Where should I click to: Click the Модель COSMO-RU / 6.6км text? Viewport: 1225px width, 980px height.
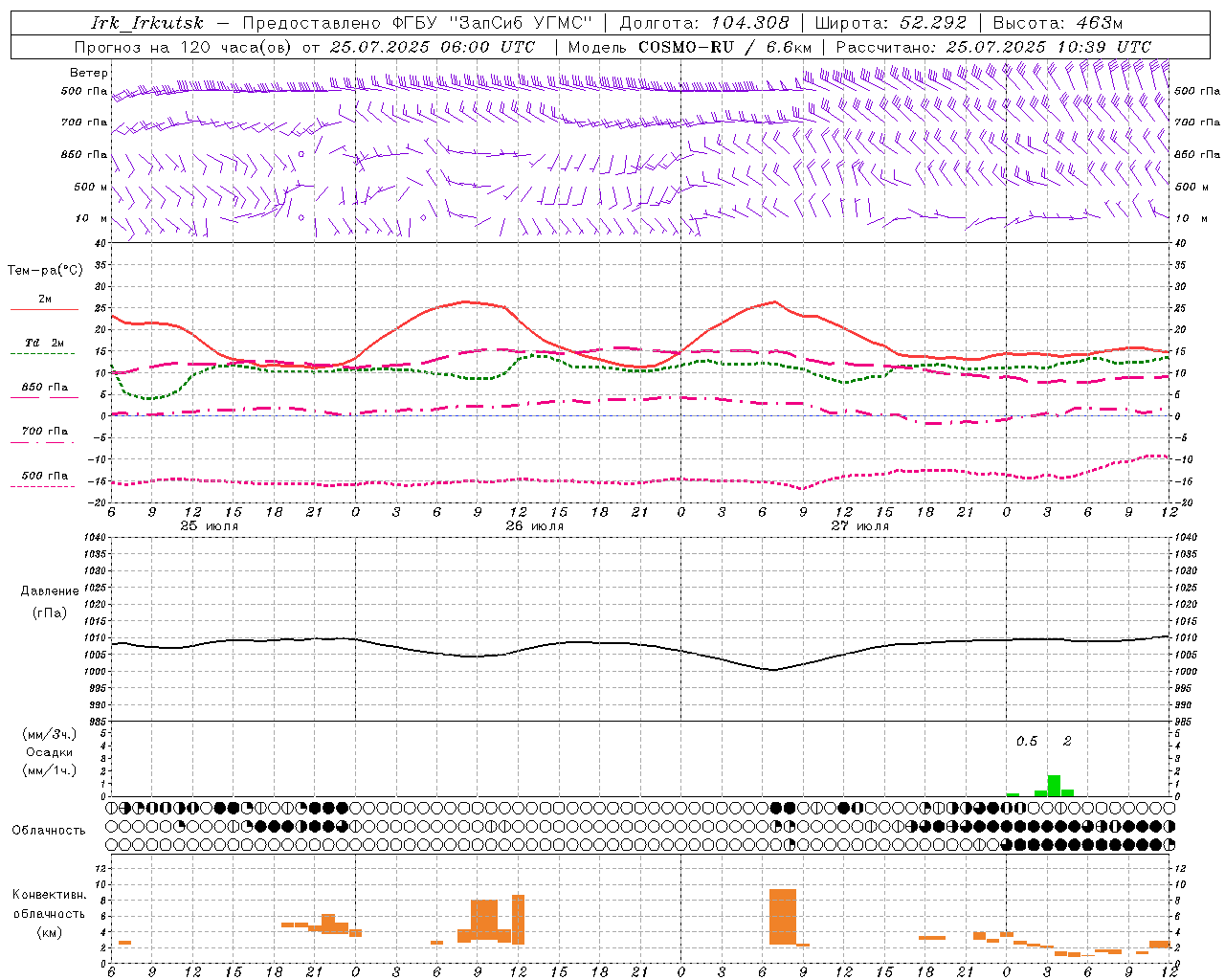(689, 47)
